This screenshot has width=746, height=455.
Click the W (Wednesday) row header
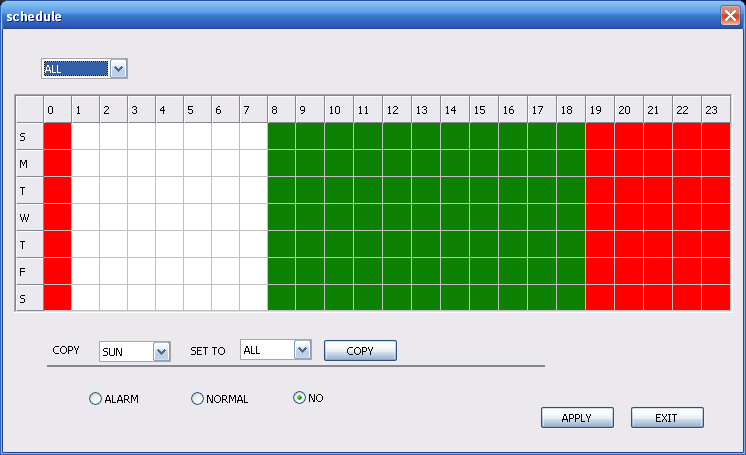pyautogui.click(x=29, y=217)
